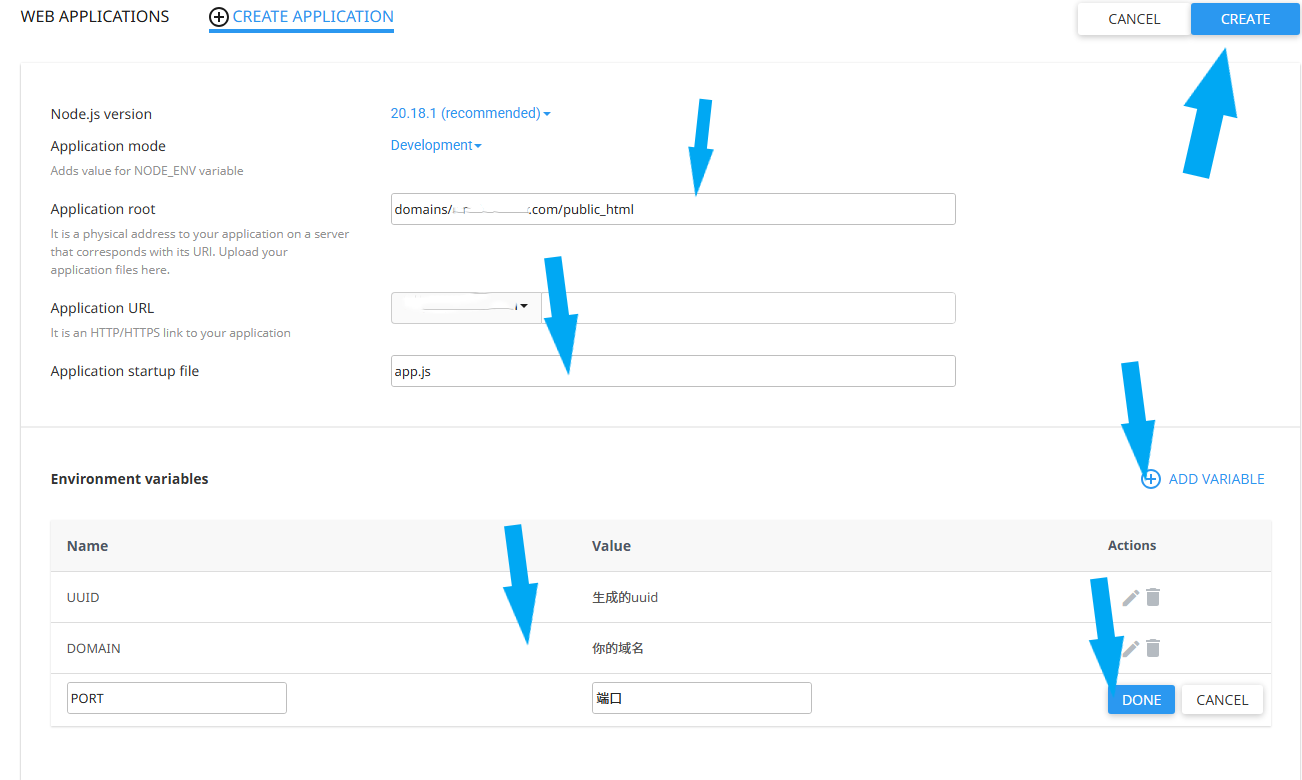Click the PORT variable name field
This screenshot has width=1302, height=780.
(x=177, y=698)
